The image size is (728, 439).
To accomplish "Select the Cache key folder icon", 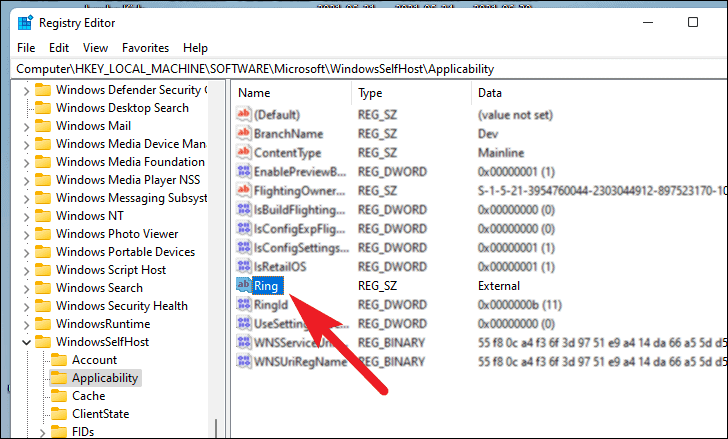I will coord(58,396).
